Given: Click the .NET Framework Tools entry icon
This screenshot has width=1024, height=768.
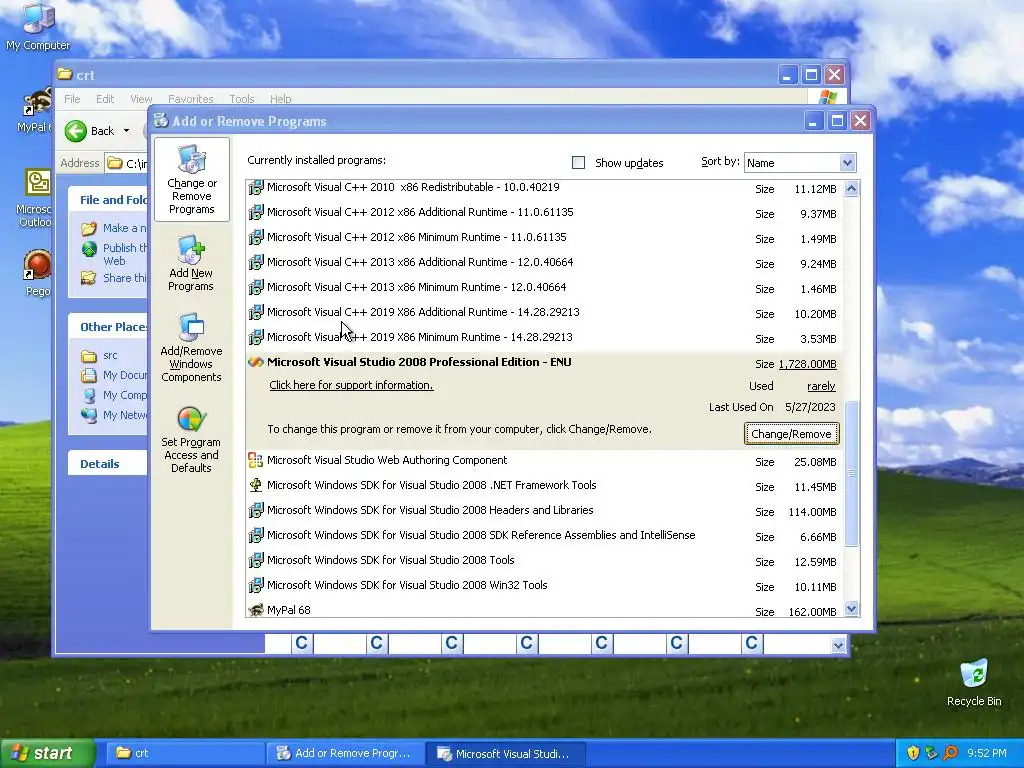Looking at the screenshot, I should (x=256, y=485).
